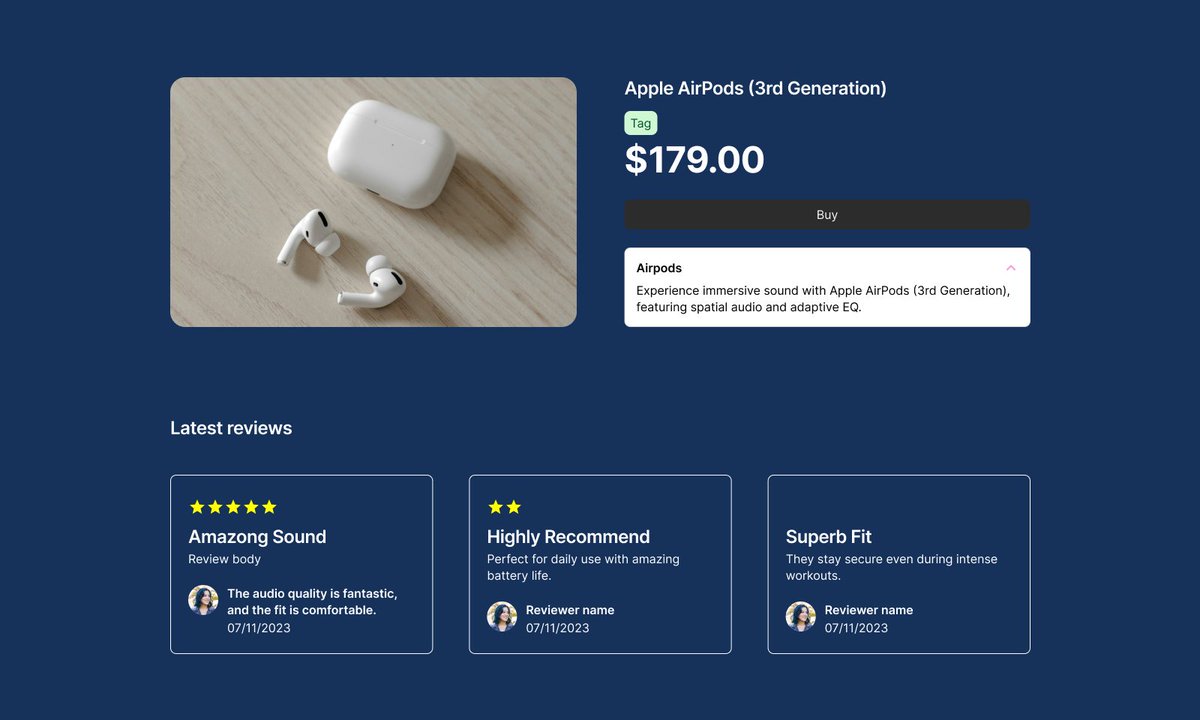Open the Superb Fit review title
The image size is (1200, 720).
pos(829,537)
